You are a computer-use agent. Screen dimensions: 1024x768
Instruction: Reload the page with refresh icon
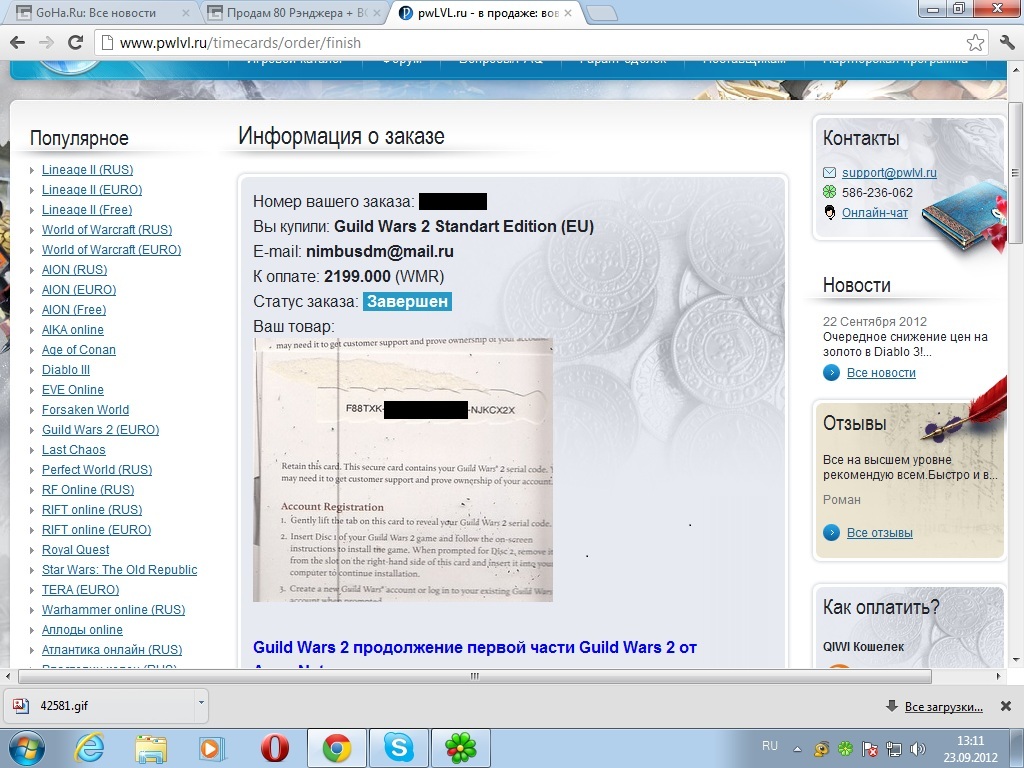pos(76,43)
